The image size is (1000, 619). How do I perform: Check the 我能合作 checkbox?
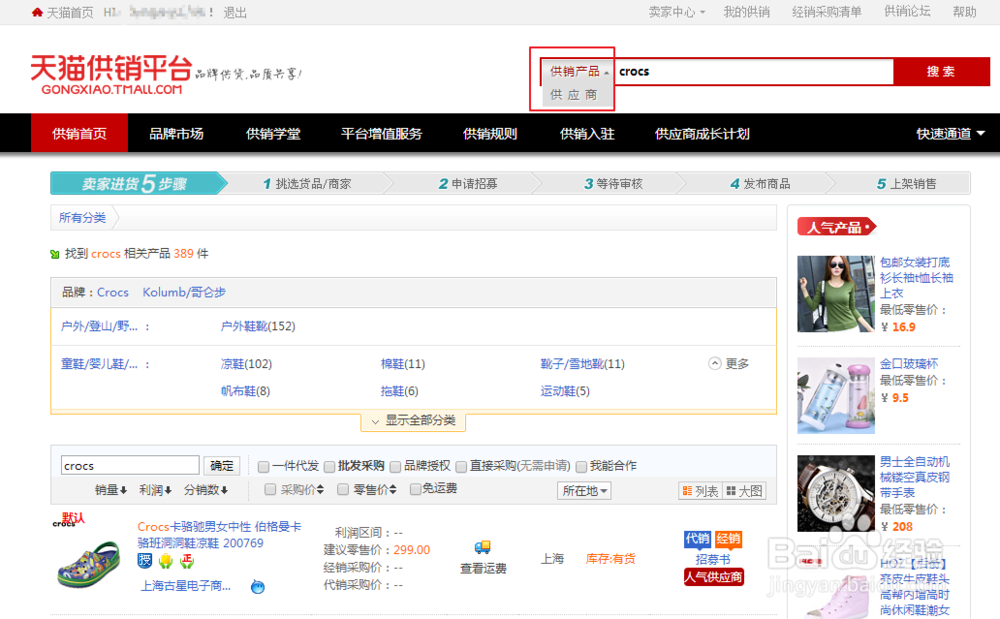coord(581,467)
